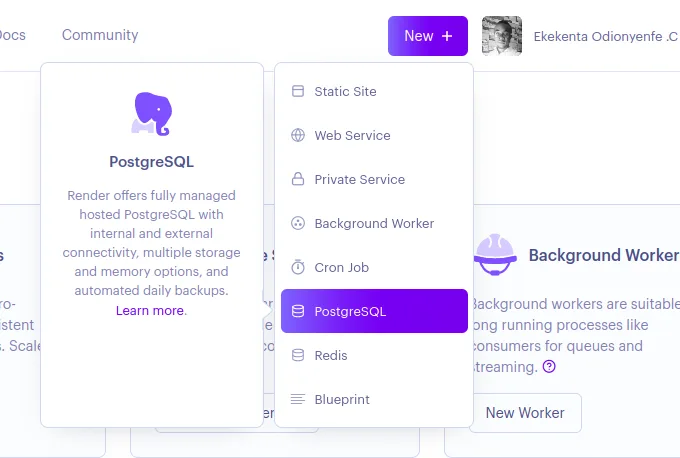Click the 'Render offers fully managed' description text
680x458 pixels.
[151, 242]
